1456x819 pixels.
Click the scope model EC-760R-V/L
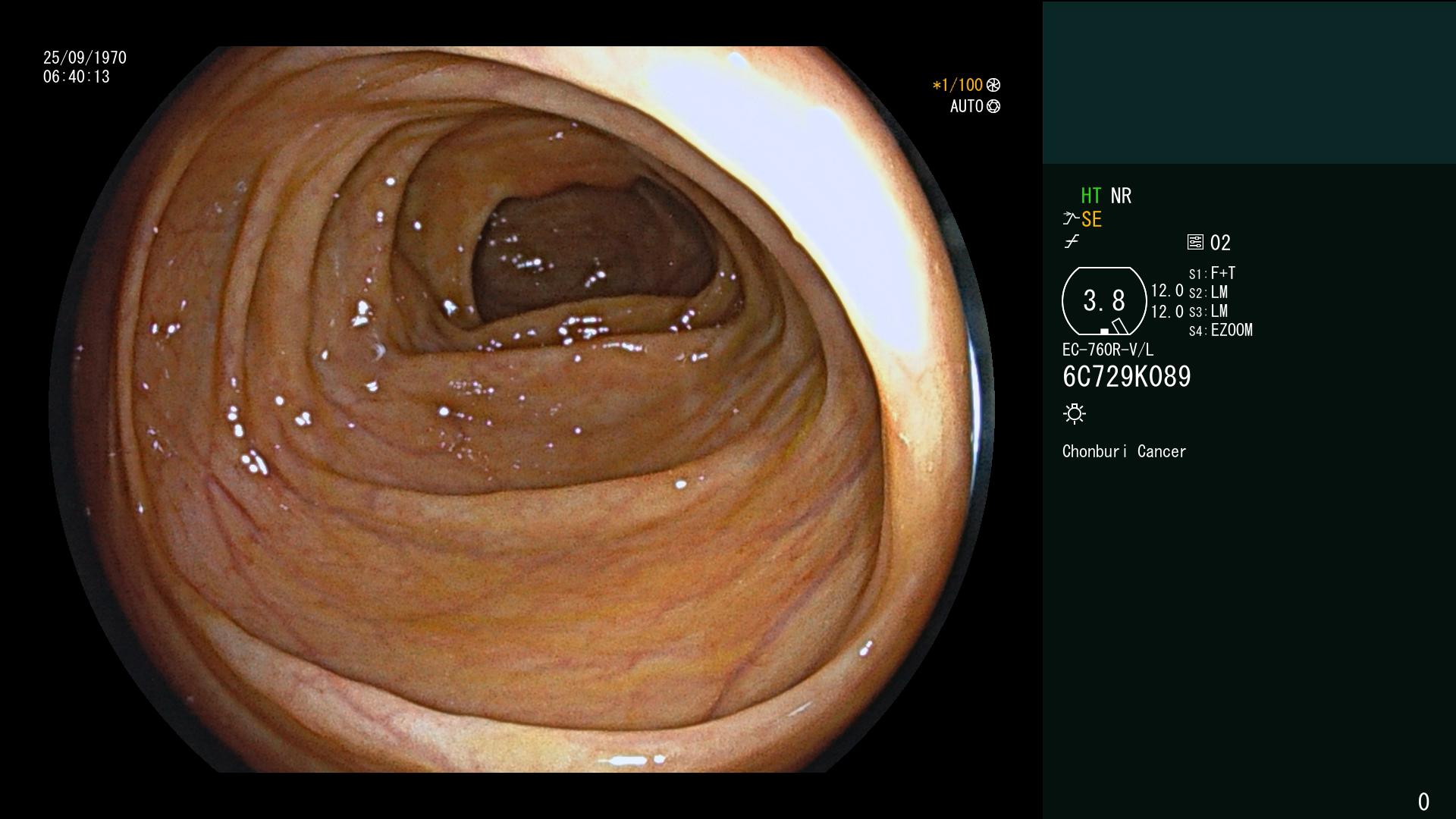[1107, 350]
